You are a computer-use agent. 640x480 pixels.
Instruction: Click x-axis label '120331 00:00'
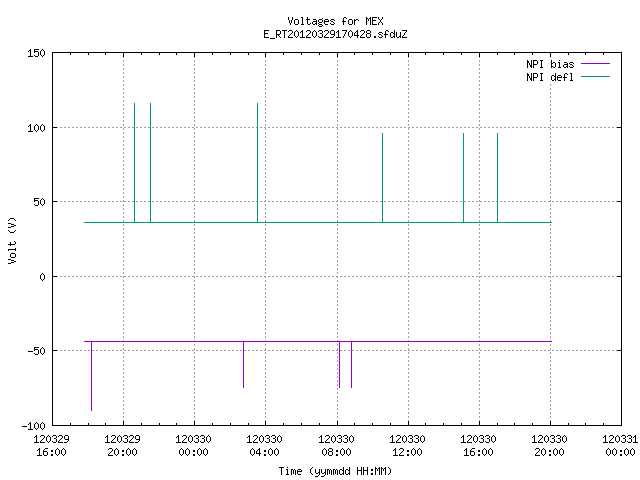(x=620, y=446)
